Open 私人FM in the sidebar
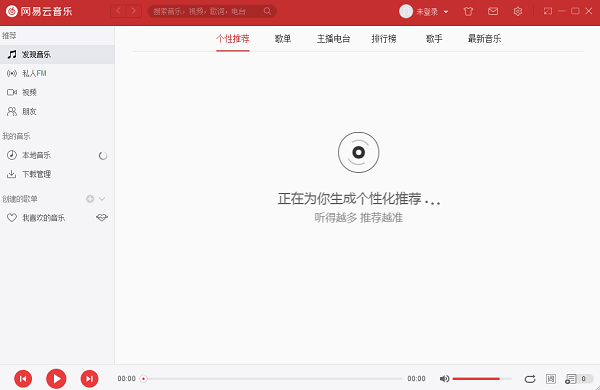Screen dimensions: 600x390 [x=57, y=73]
